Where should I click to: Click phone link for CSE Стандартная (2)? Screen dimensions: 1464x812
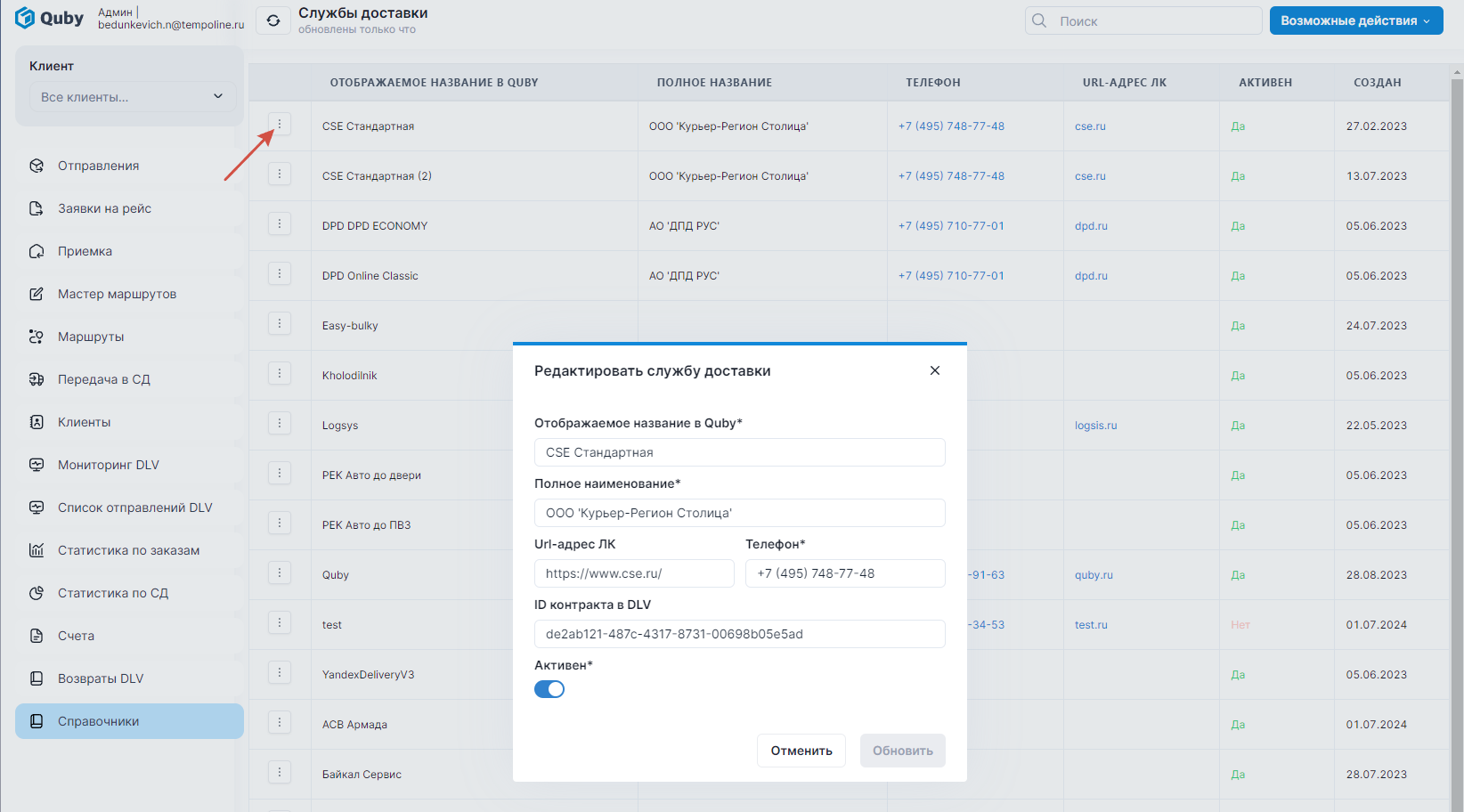951,176
